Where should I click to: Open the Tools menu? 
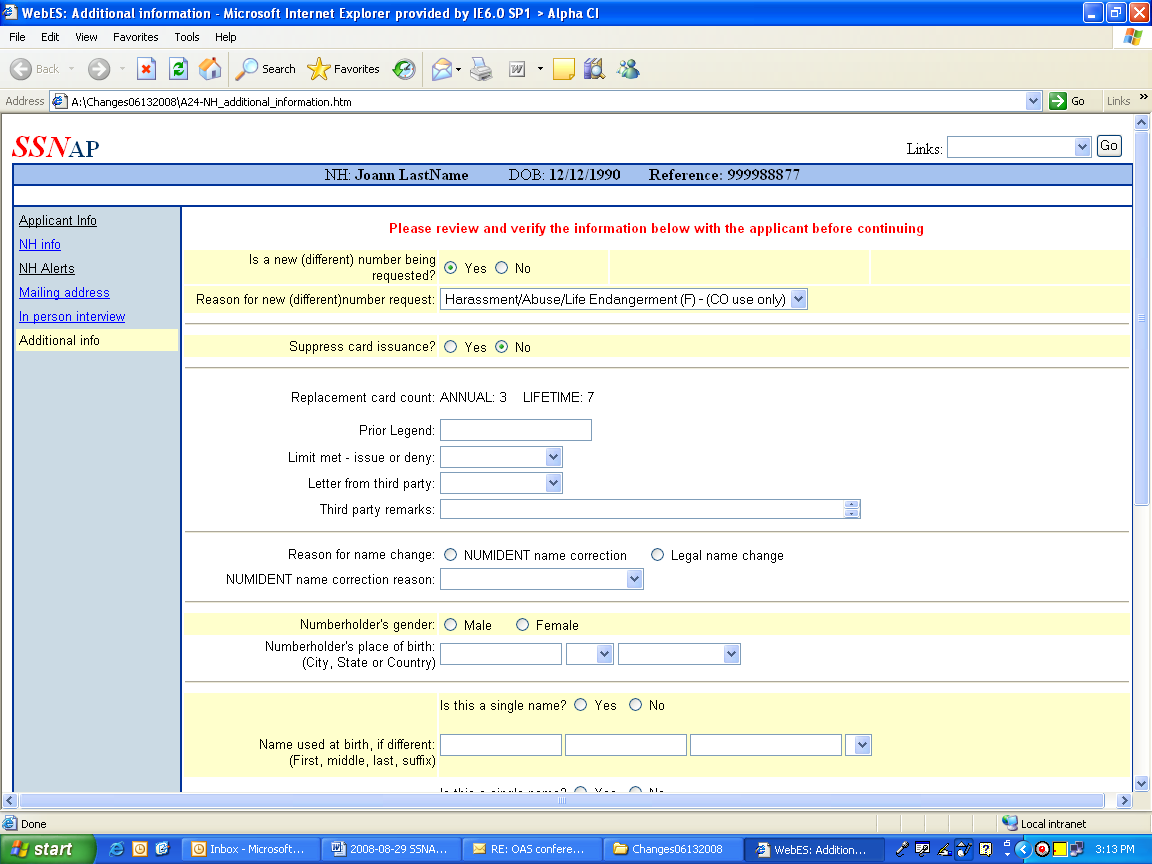tap(187, 37)
